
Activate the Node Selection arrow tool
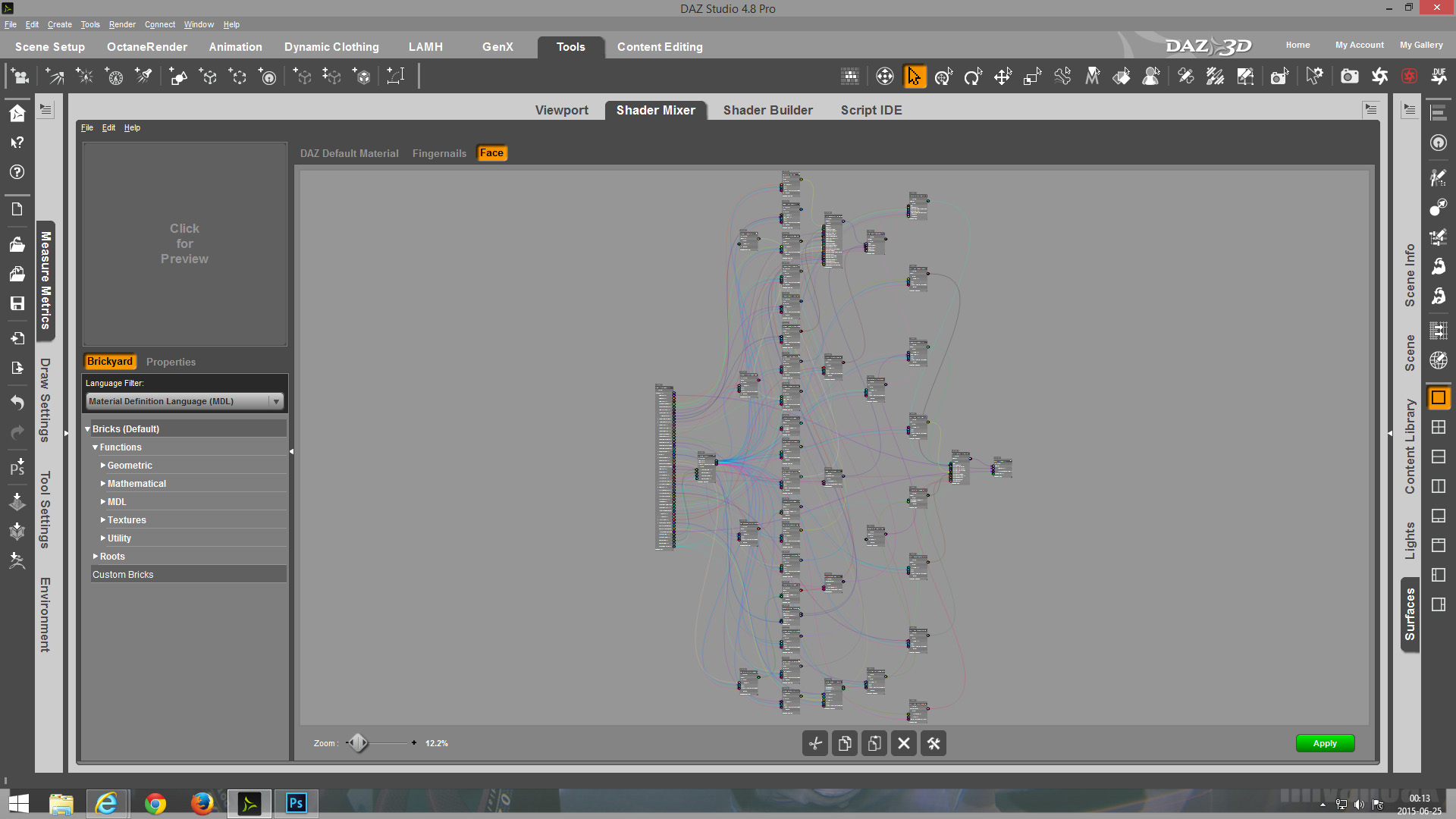[915, 77]
